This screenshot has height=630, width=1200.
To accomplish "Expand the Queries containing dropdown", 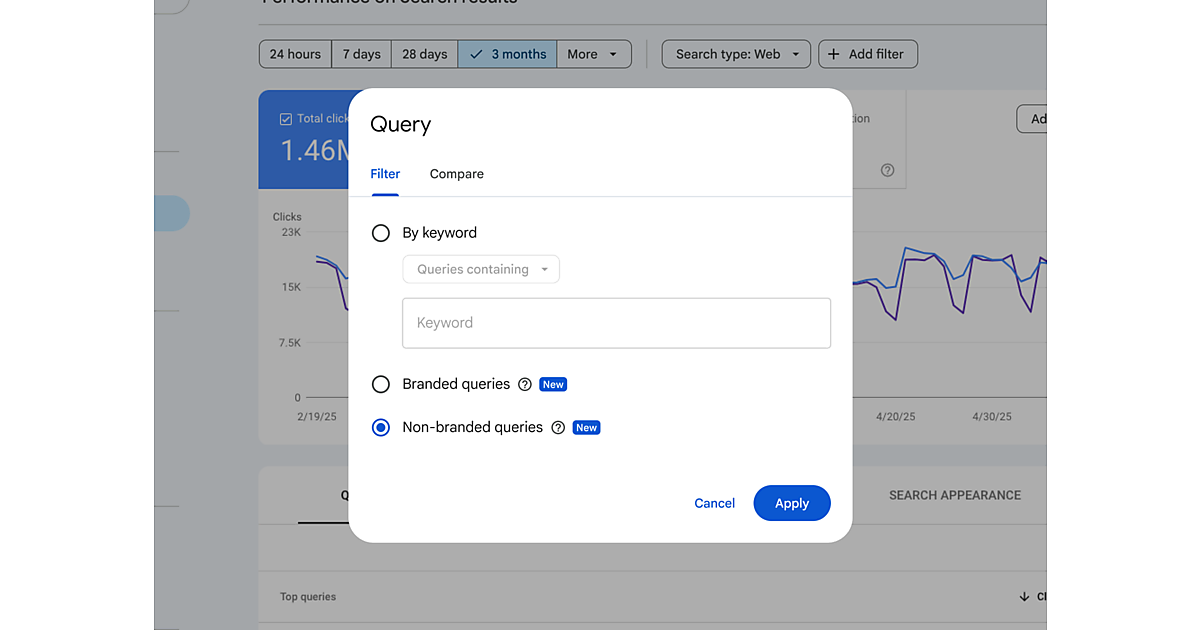I will tap(481, 270).
